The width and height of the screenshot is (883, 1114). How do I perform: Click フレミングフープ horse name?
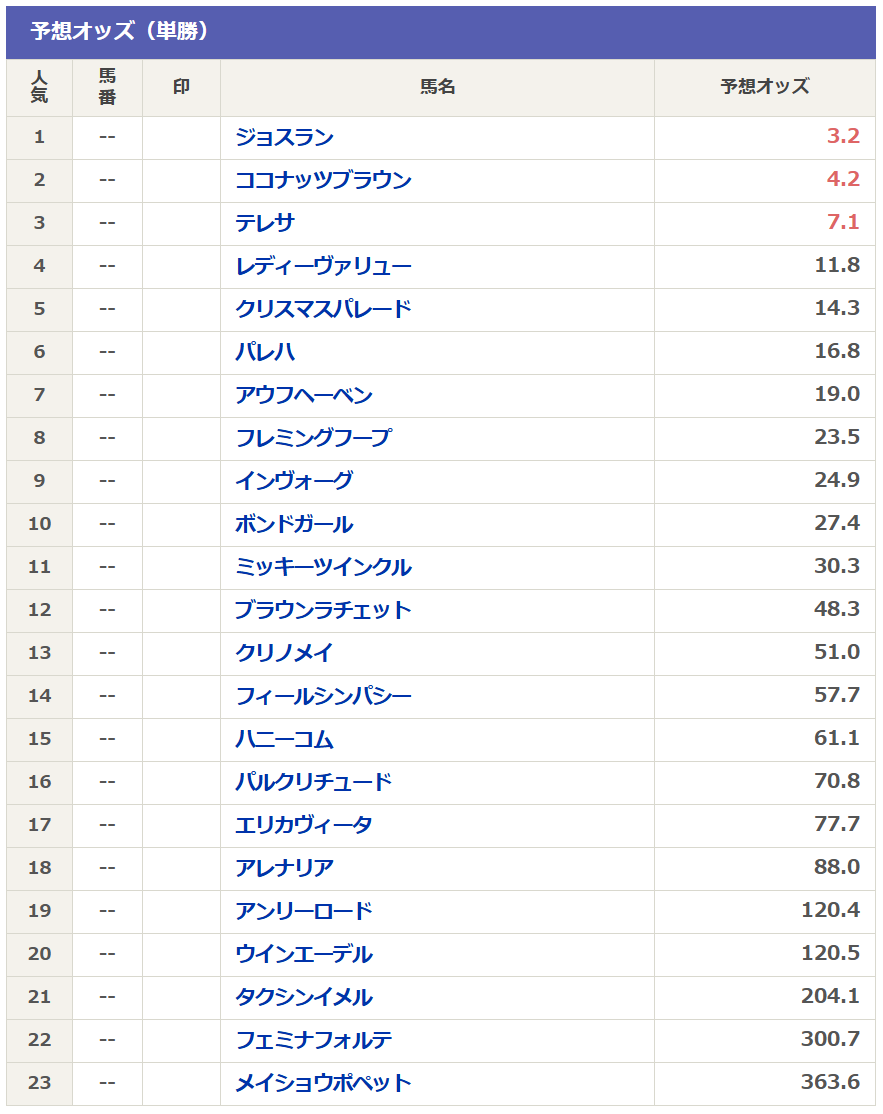pyautogui.click(x=313, y=438)
